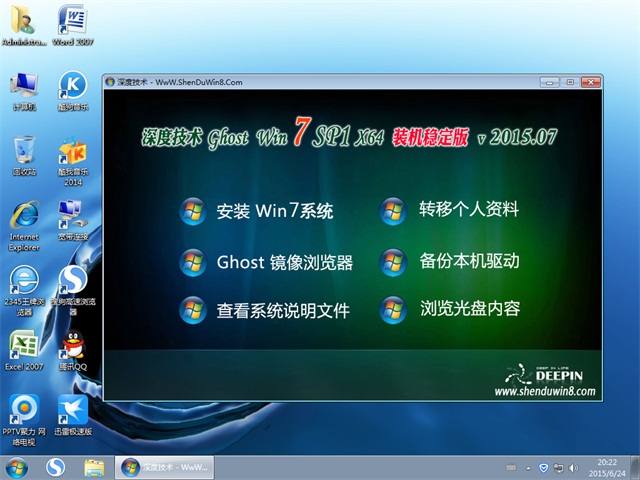Viewport: 640px width, 480px height.
Task: Click the Windows orb next to 安装 Win7系统
Action: coord(193,211)
